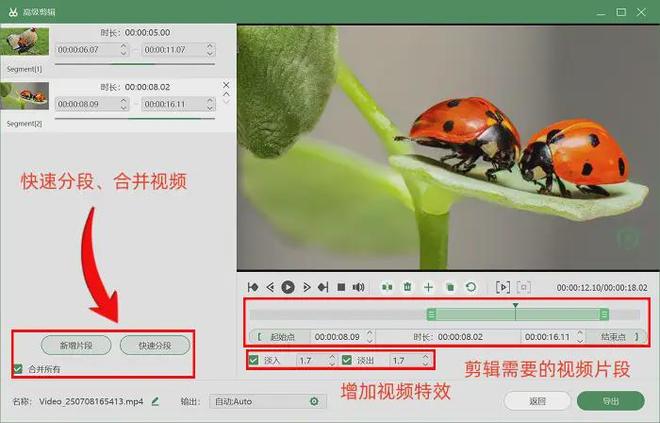Toggle the 合并所有 checkbox
660x423 pixels.
[18, 369]
